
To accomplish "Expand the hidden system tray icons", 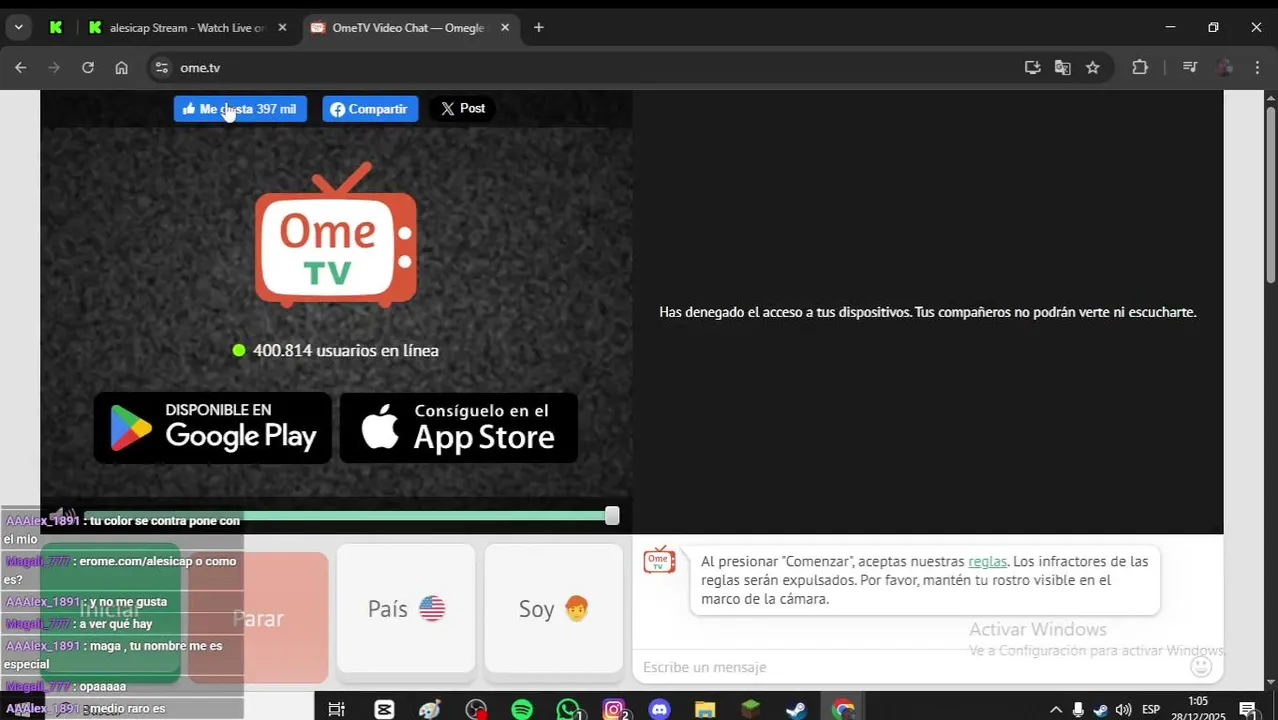I will 1055,710.
